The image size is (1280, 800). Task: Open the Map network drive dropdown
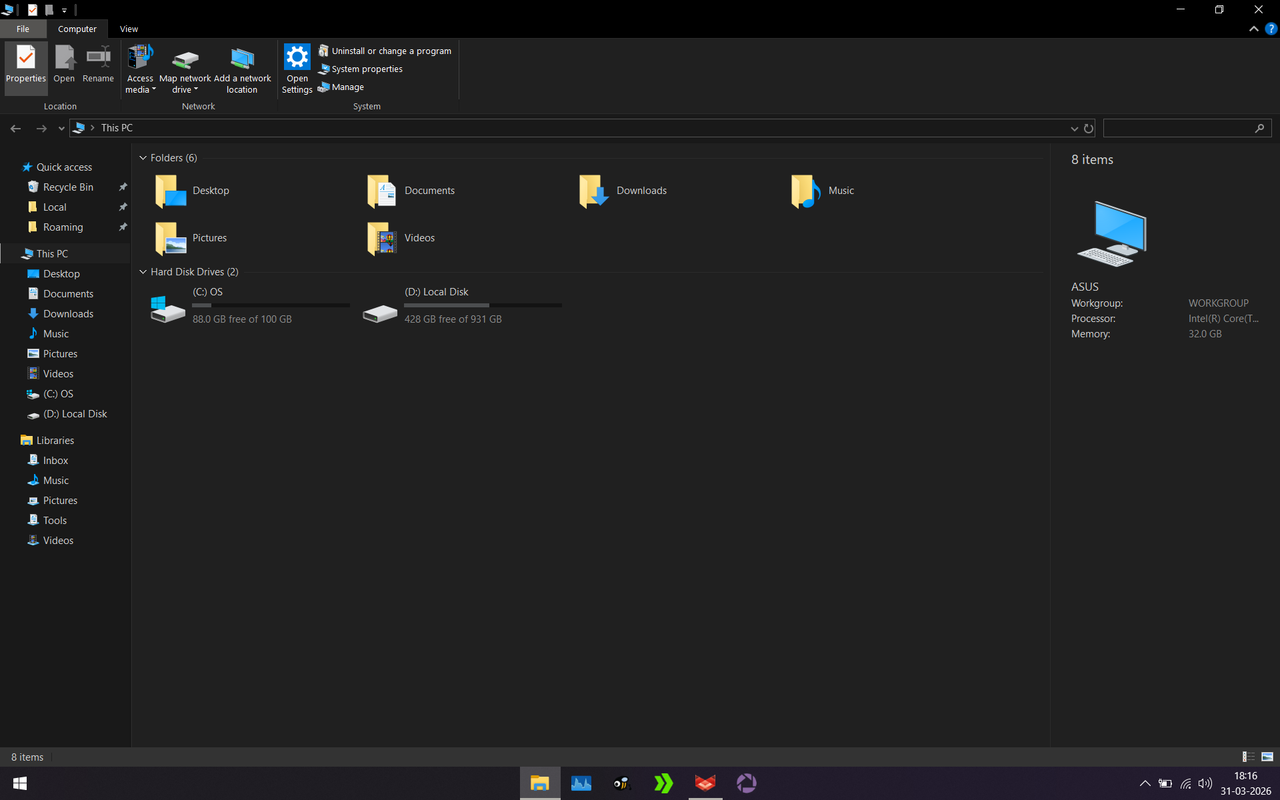point(185,68)
